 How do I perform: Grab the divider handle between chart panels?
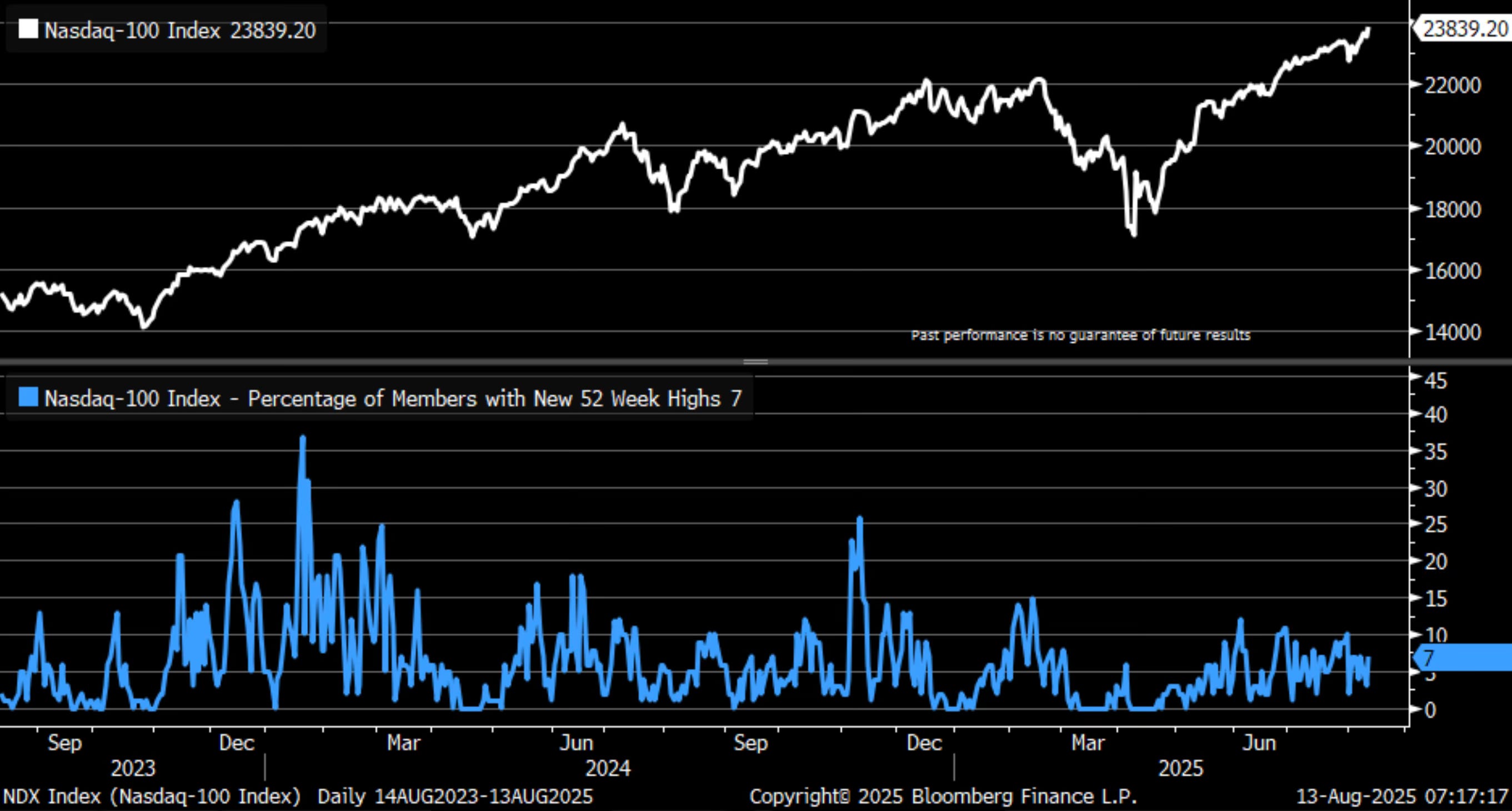755,362
